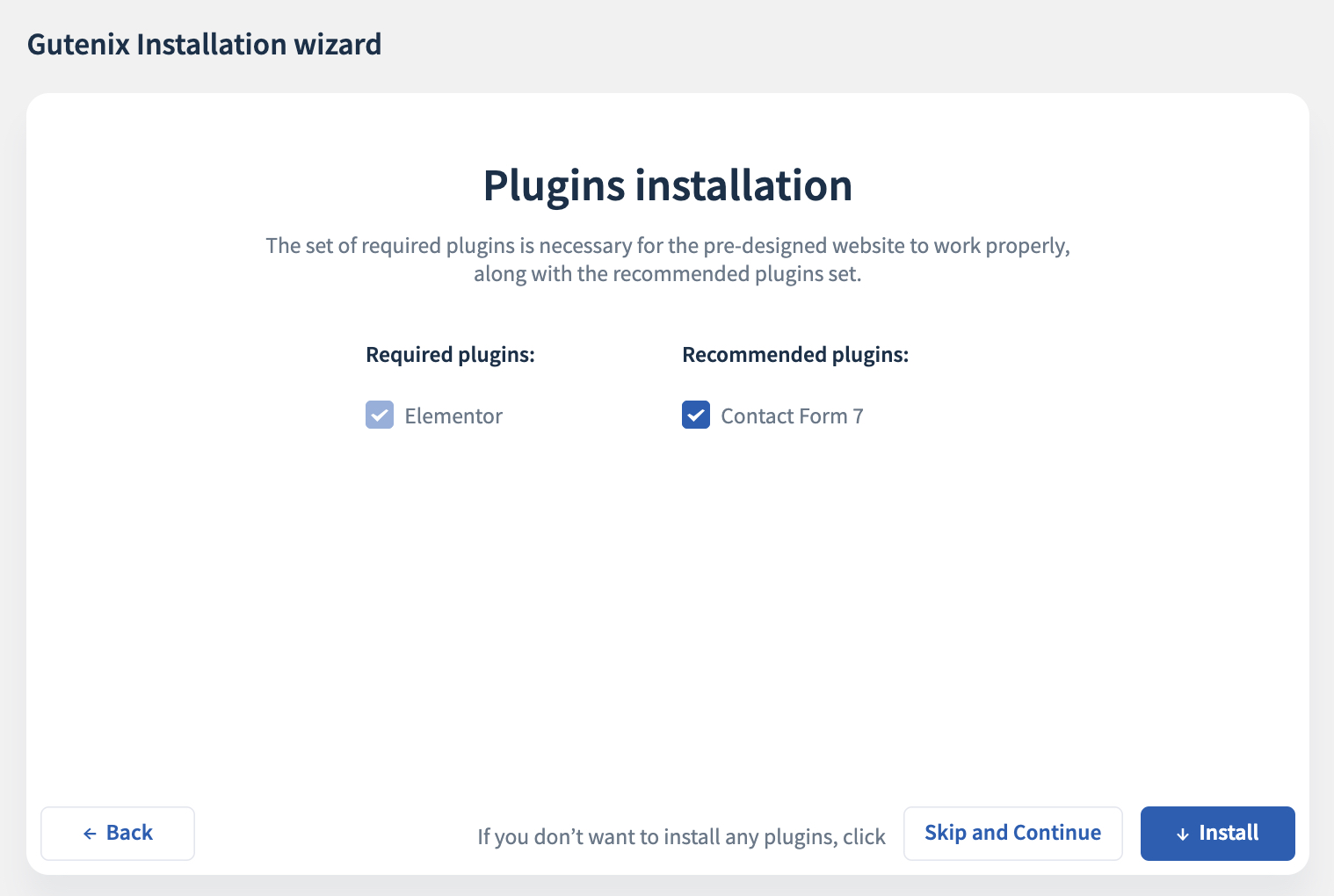Click the empty white area of wizard card

click(667, 615)
